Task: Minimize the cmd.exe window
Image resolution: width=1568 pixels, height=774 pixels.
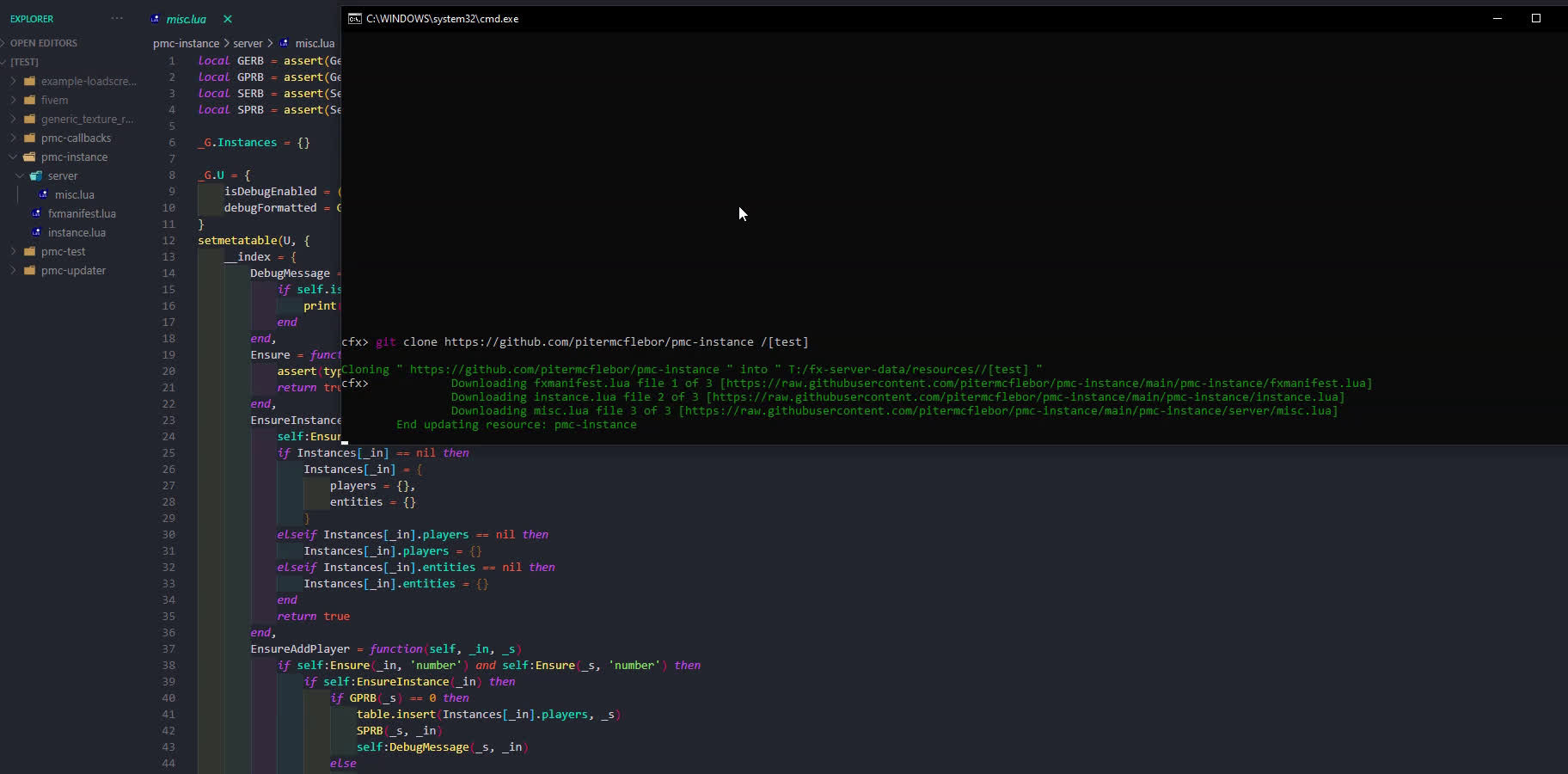Action: pyautogui.click(x=1498, y=18)
